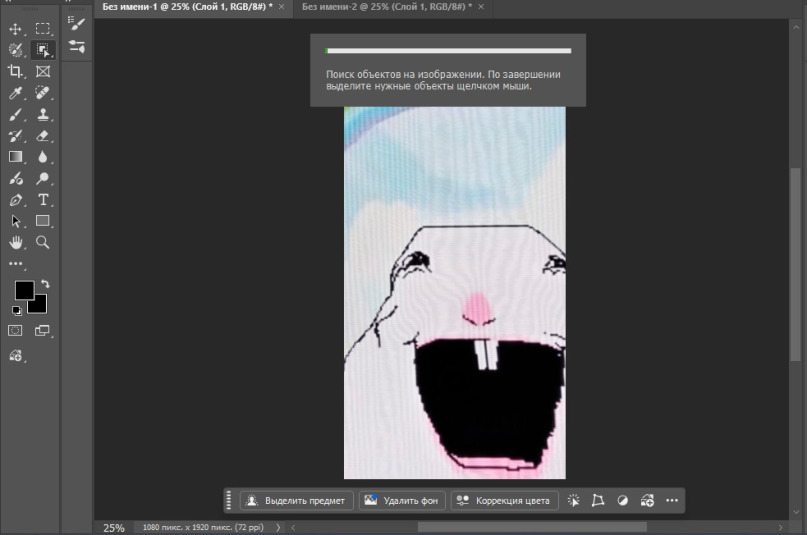807x535 pixels.
Task: Select the Gradient tool
Action: pyautogui.click(x=15, y=157)
